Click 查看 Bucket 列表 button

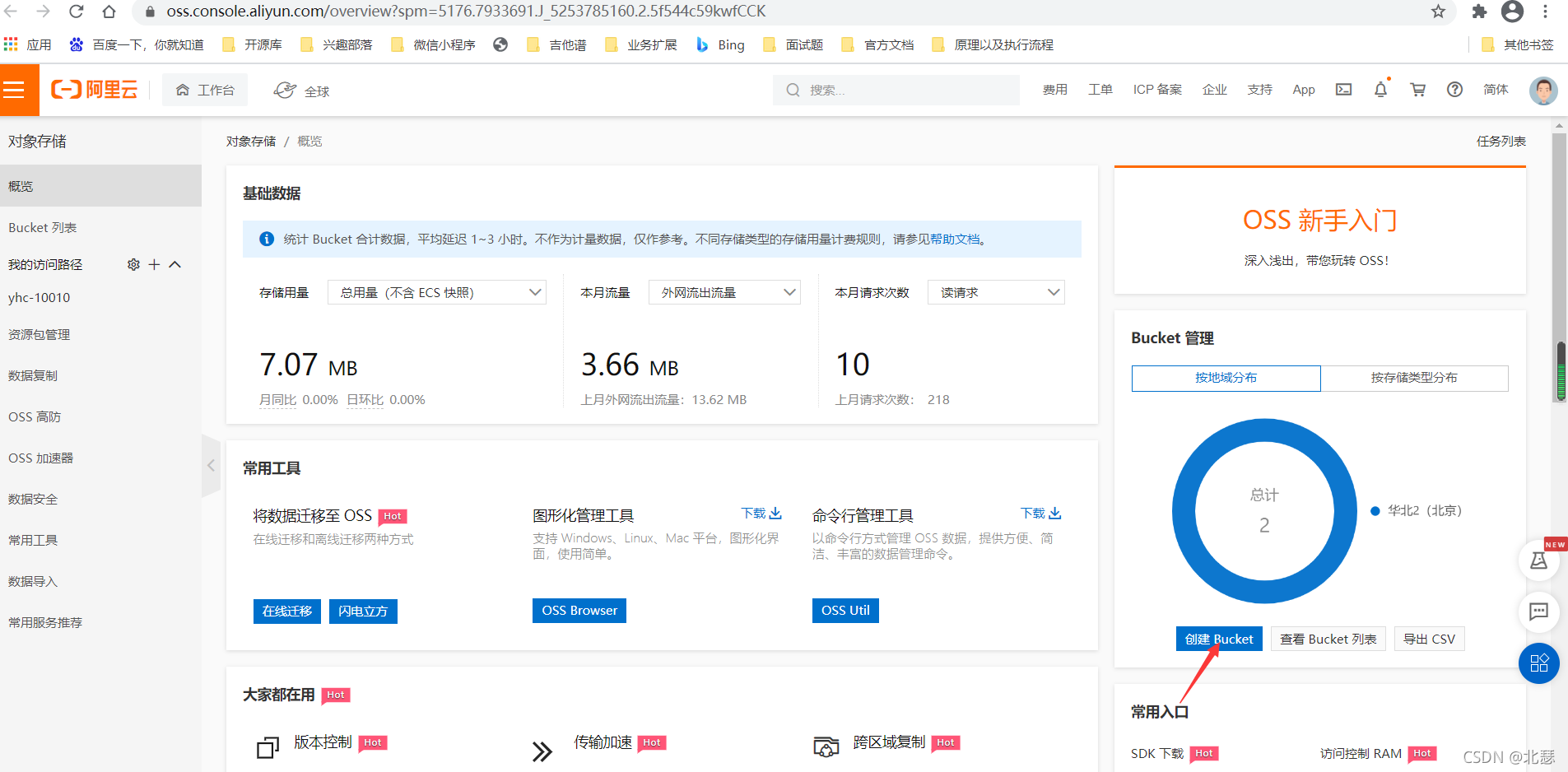[1328, 639]
